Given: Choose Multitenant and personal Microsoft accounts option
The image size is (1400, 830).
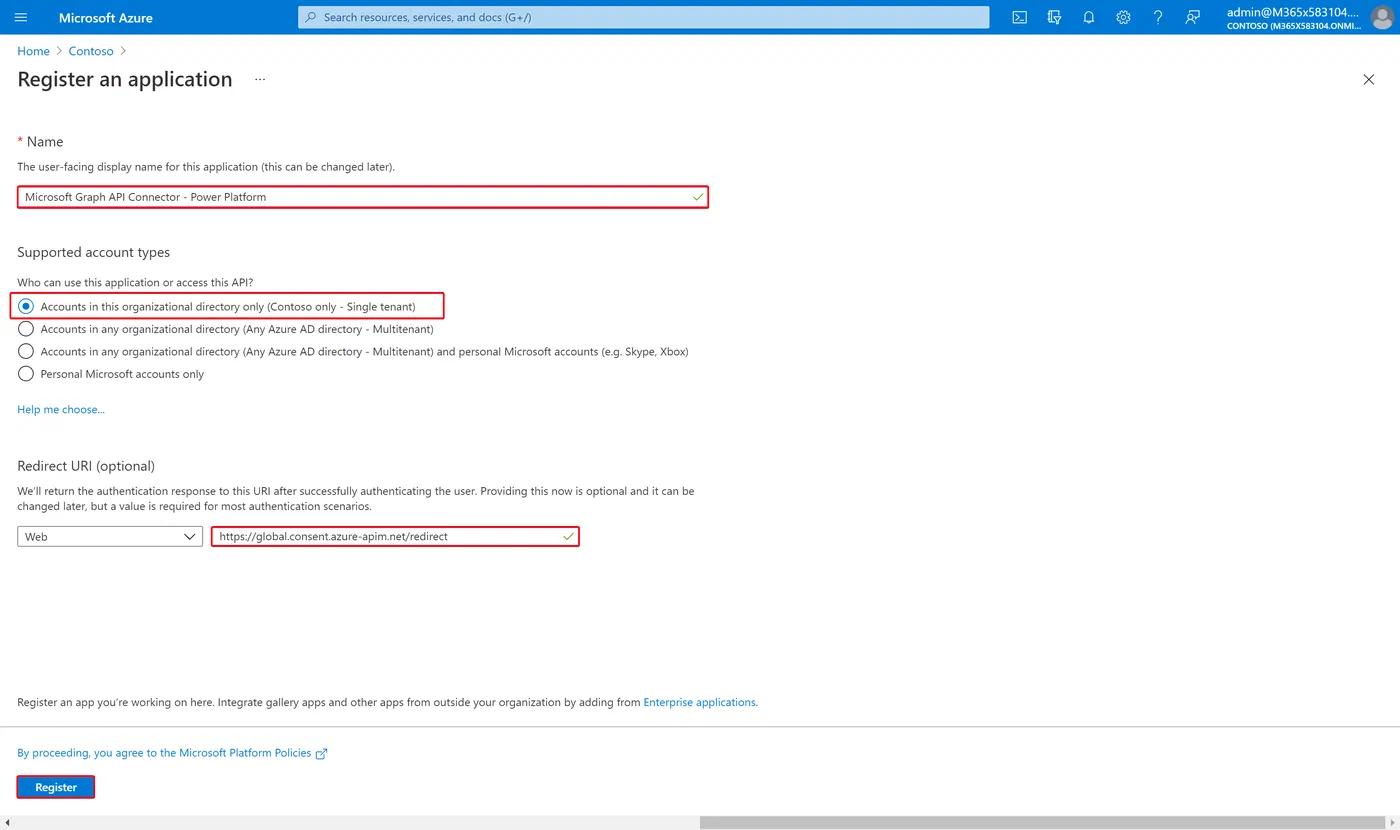Looking at the screenshot, I should coord(26,351).
